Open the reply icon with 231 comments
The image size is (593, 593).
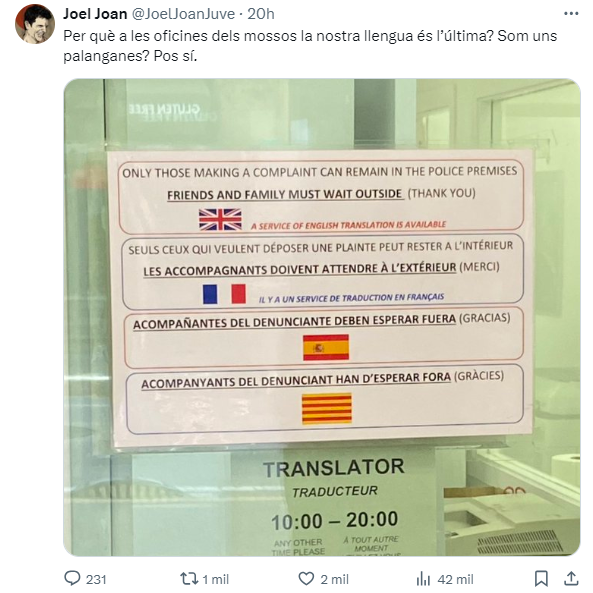tap(72, 578)
